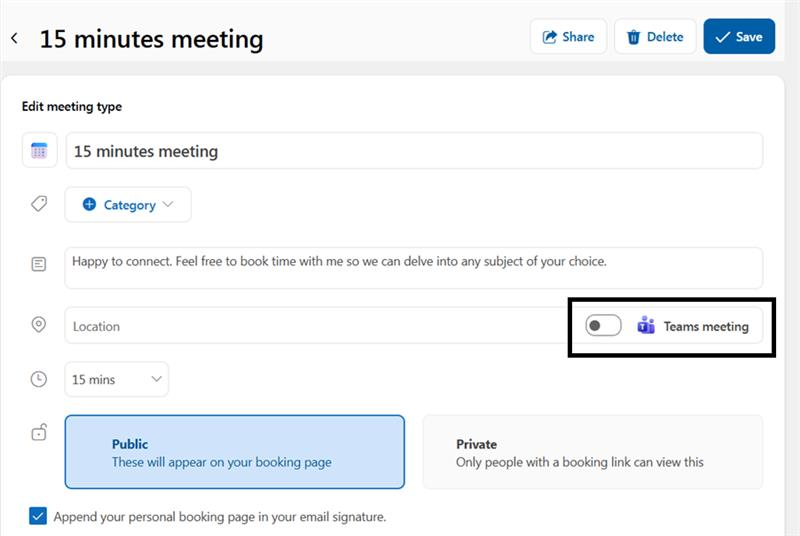Edit the 'Happy to connect' description box
The width and height of the screenshot is (800, 536).
[414, 268]
